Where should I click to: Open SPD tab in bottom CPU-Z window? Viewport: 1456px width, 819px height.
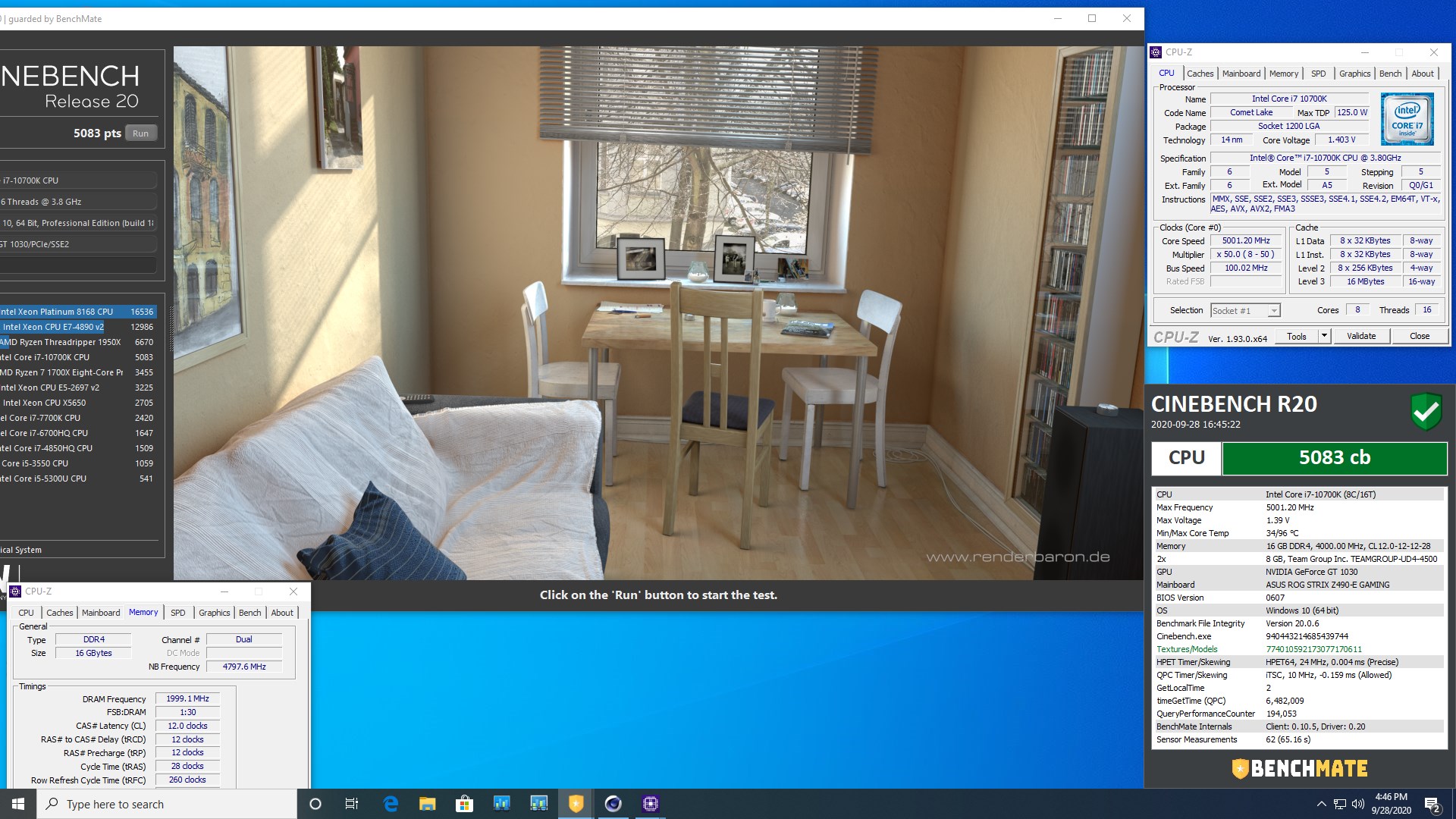[178, 613]
